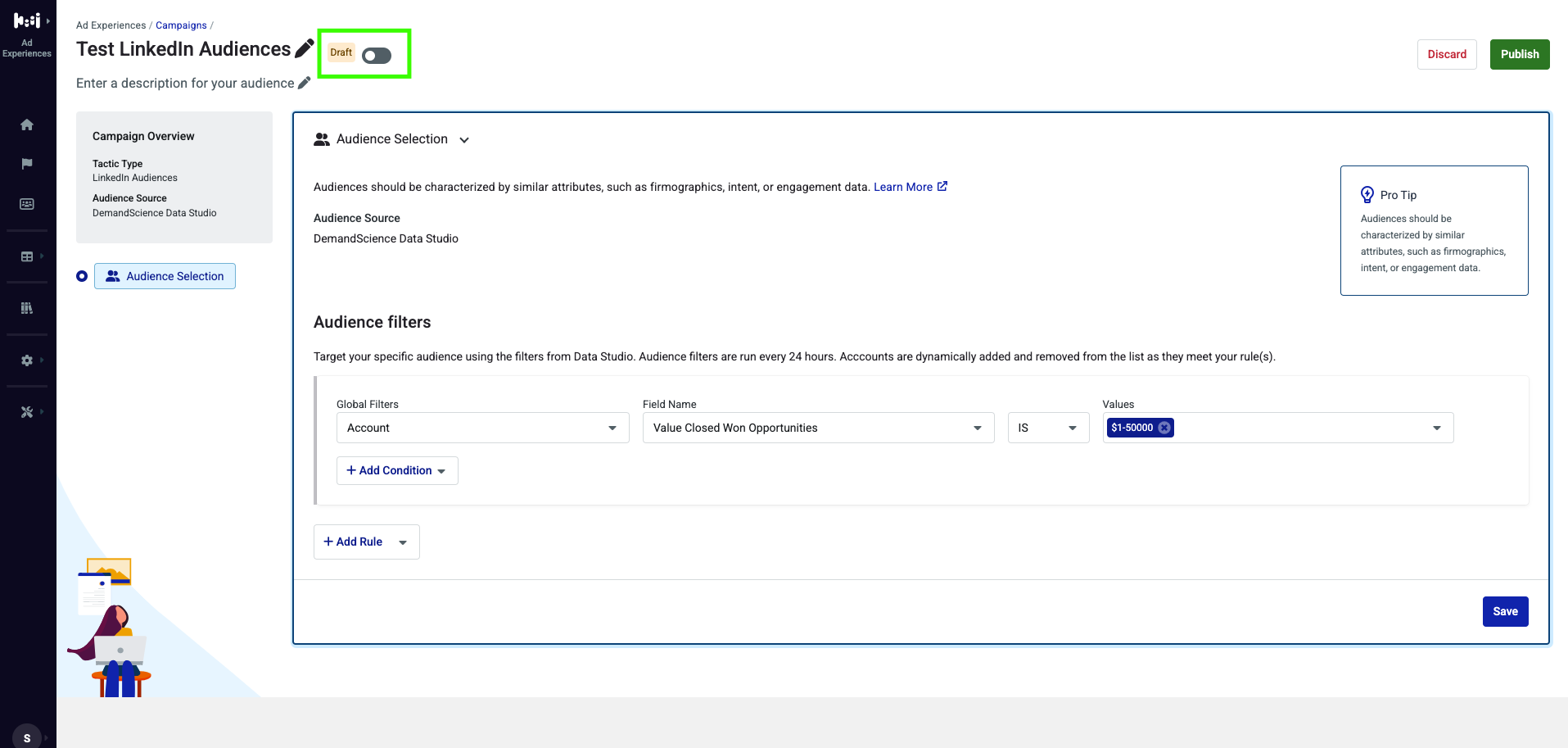1568x748 pixels.
Task: Remove the $1-50000 value chip
Action: pyautogui.click(x=1164, y=428)
